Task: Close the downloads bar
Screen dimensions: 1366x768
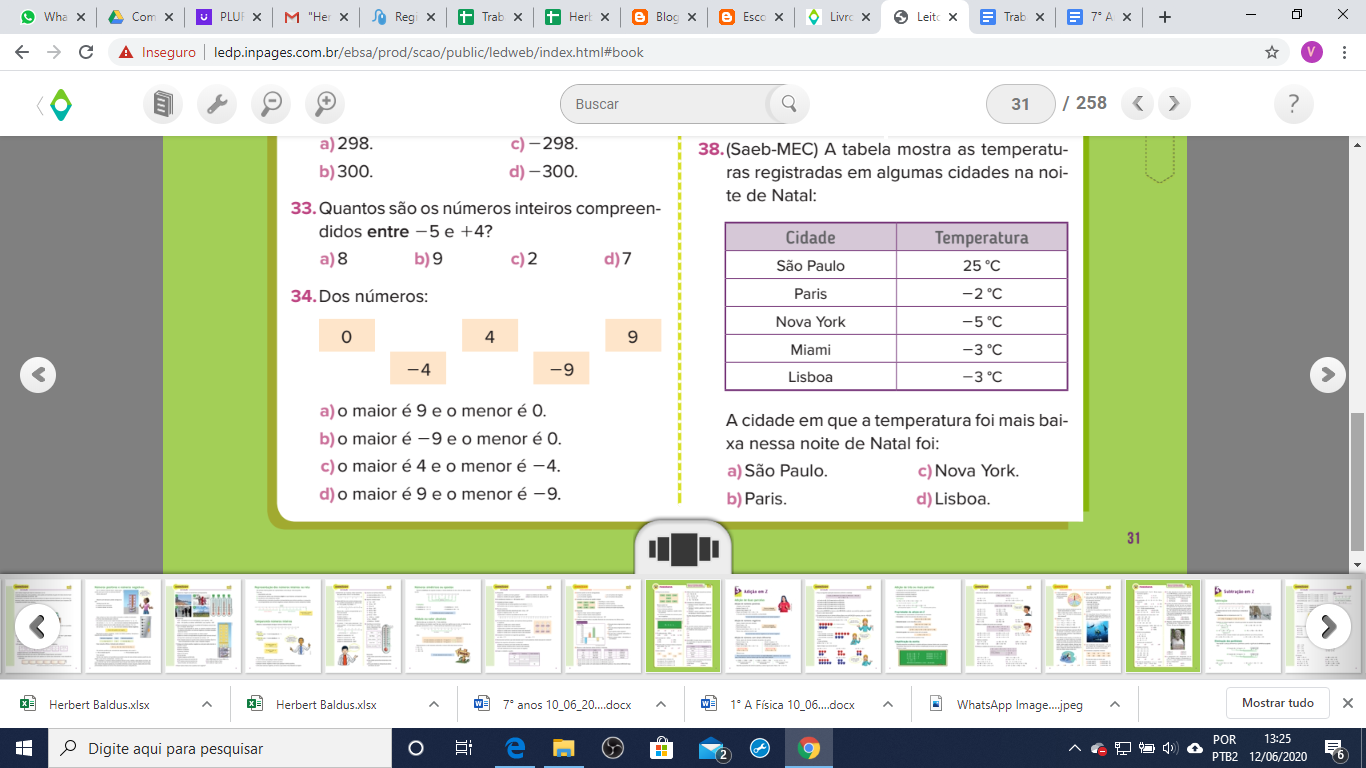Action: click(1348, 703)
